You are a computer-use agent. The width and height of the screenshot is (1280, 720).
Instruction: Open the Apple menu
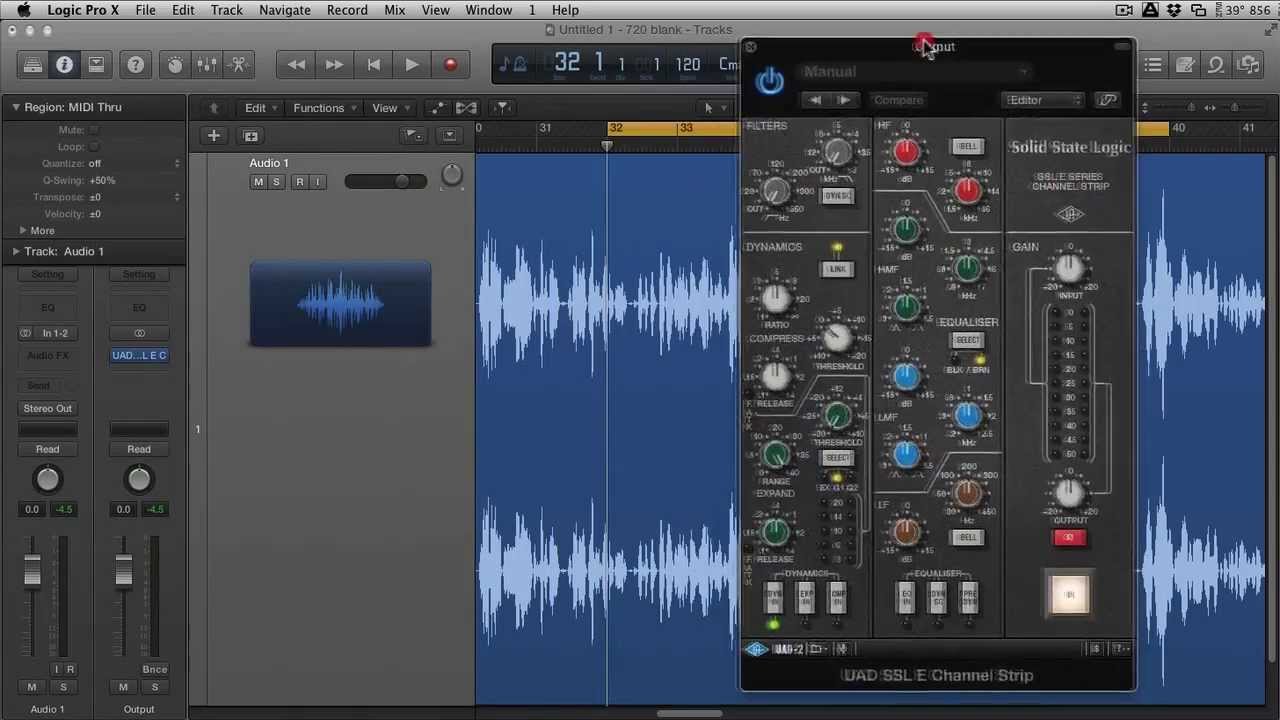(24, 10)
